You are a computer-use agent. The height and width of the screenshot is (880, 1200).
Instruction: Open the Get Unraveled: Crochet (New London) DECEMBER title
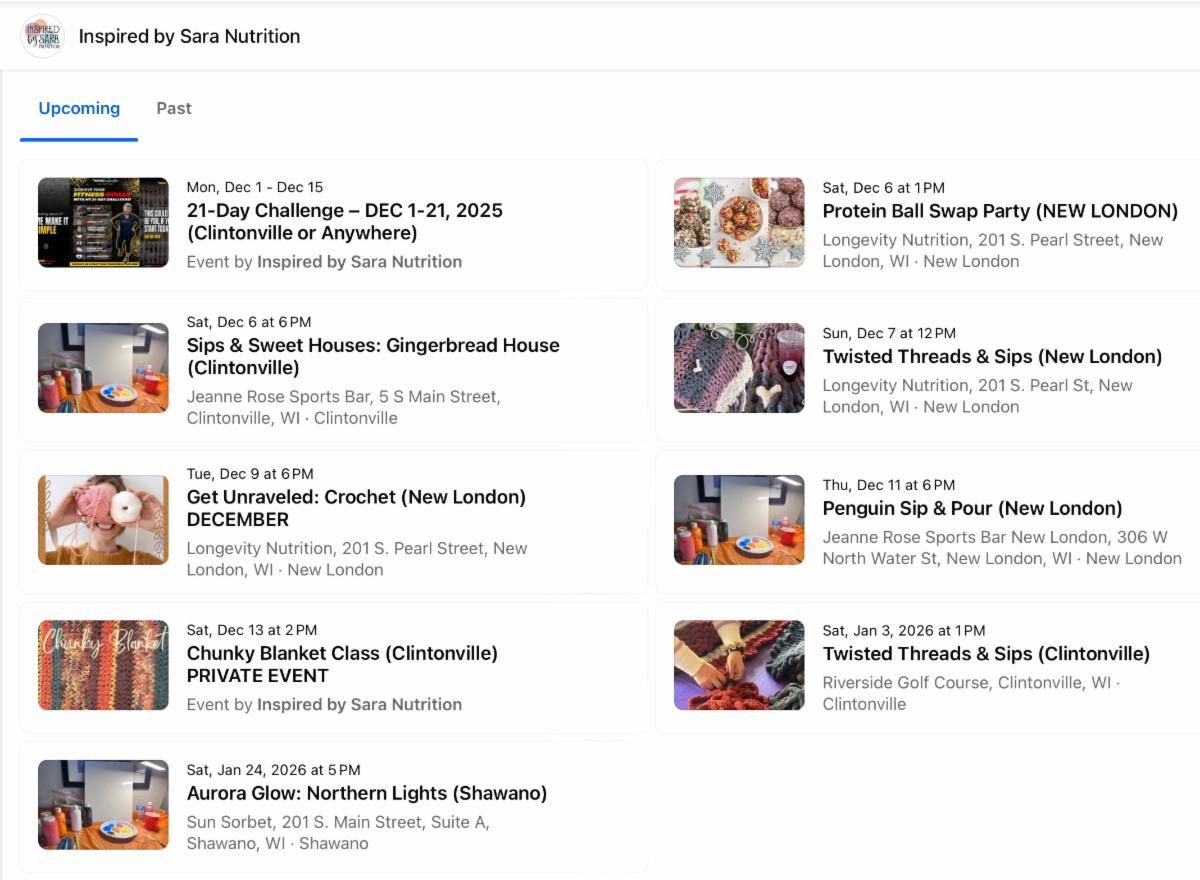pos(356,508)
